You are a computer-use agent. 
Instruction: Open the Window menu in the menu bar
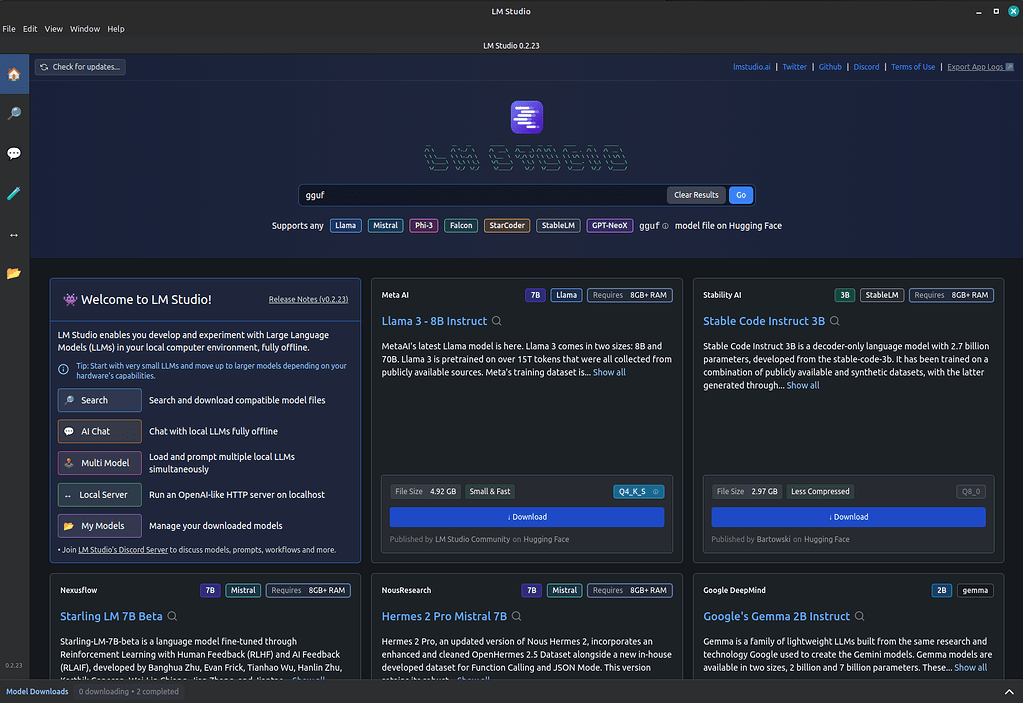point(85,28)
